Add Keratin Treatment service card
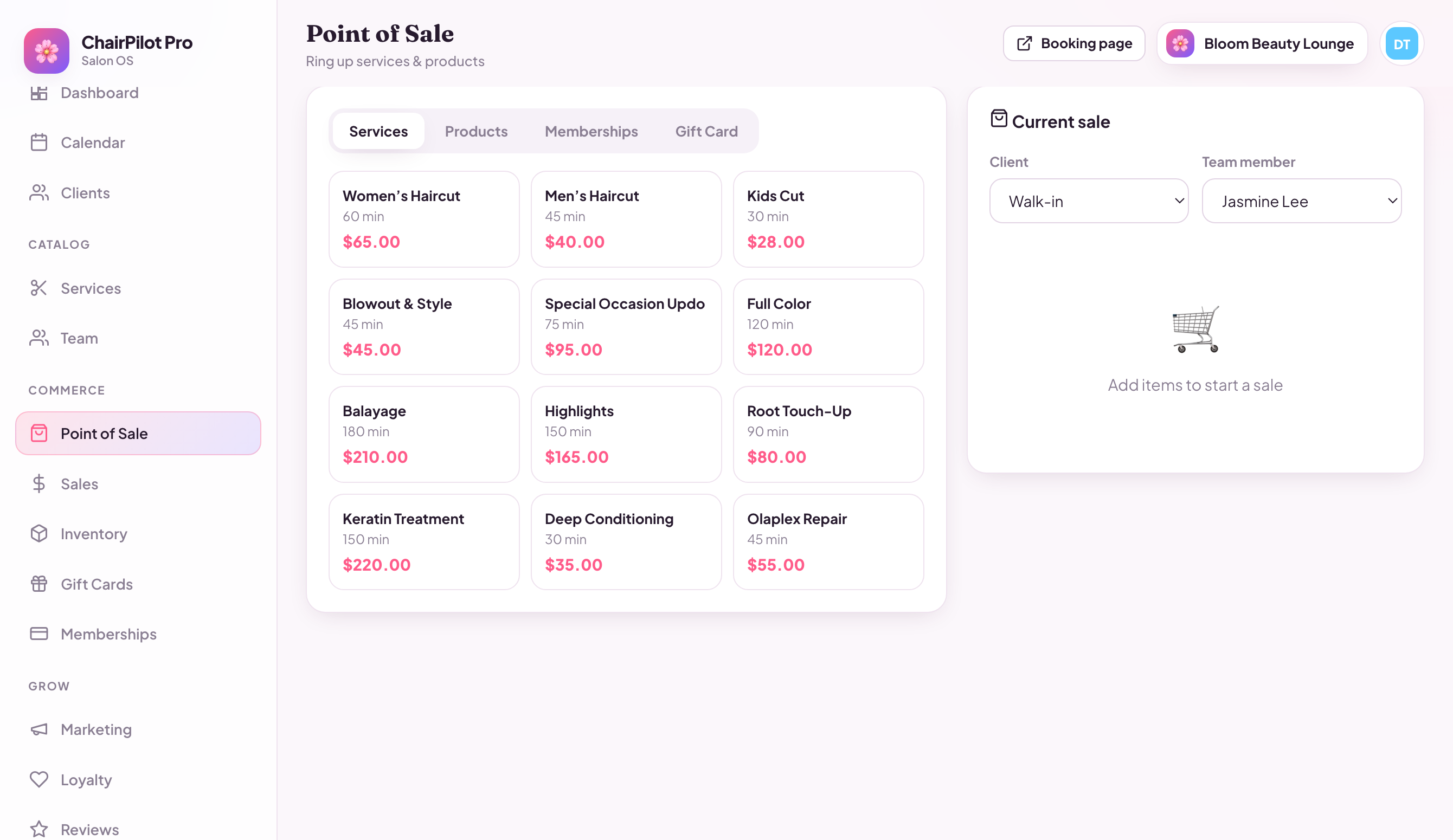This screenshot has height=840, width=1453. pos(424,542)
